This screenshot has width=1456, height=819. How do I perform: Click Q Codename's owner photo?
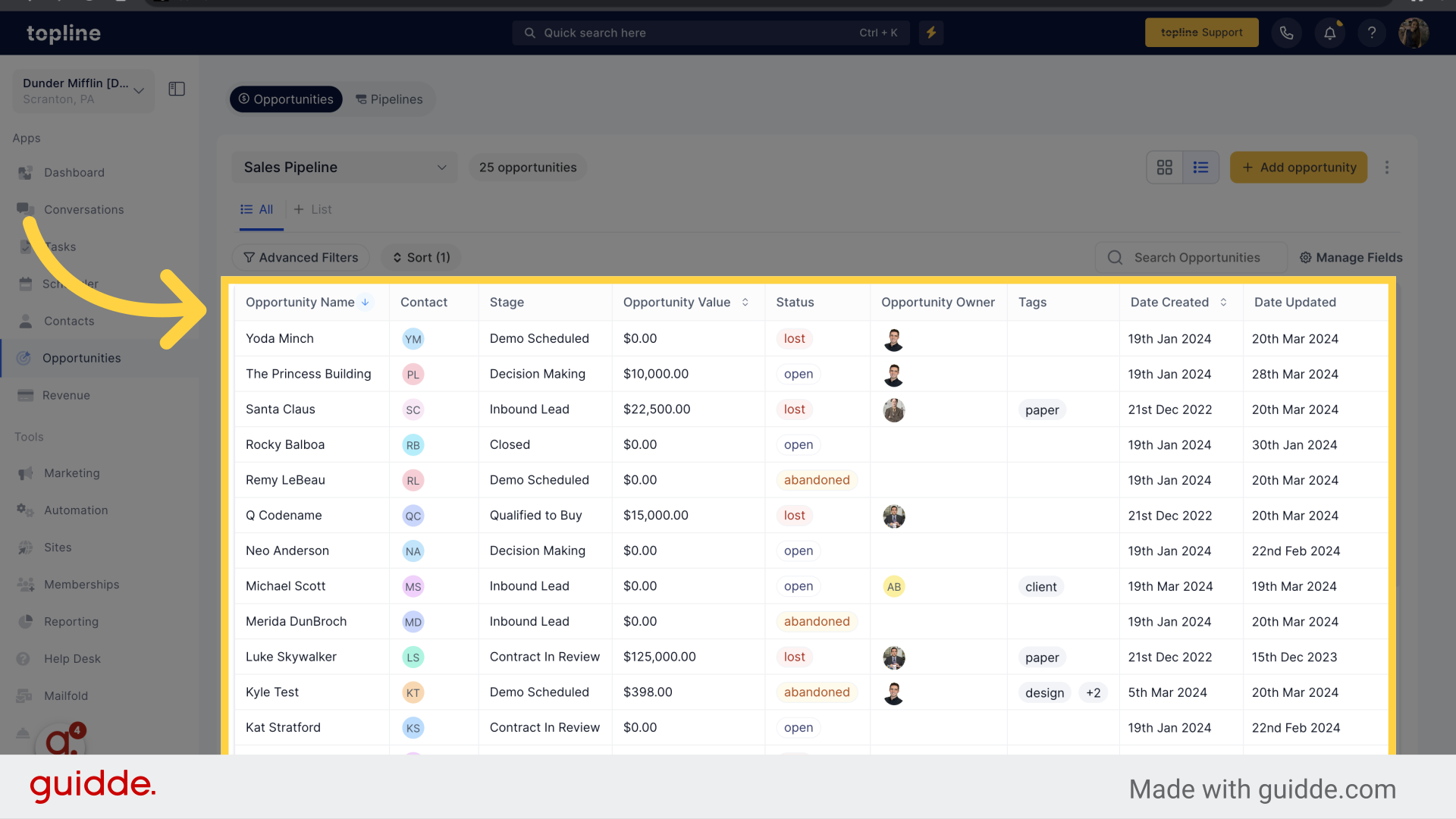(894, 516)
